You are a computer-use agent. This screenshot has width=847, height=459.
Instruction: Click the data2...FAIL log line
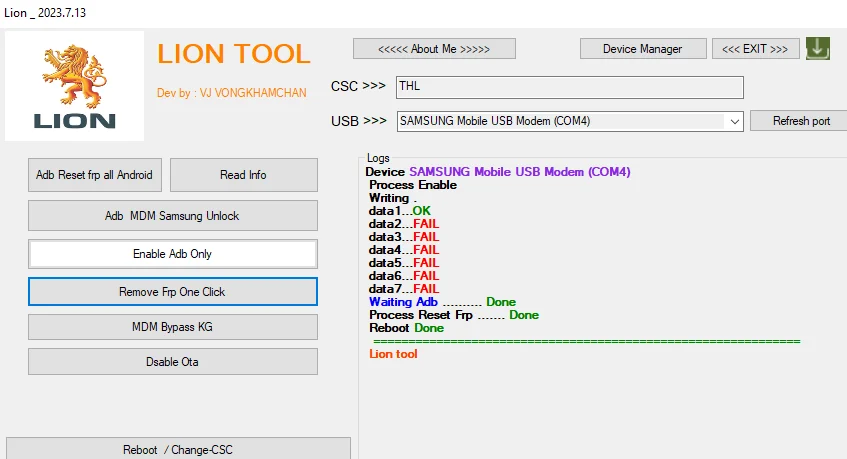pyautogui.click(x=404, y=224)
